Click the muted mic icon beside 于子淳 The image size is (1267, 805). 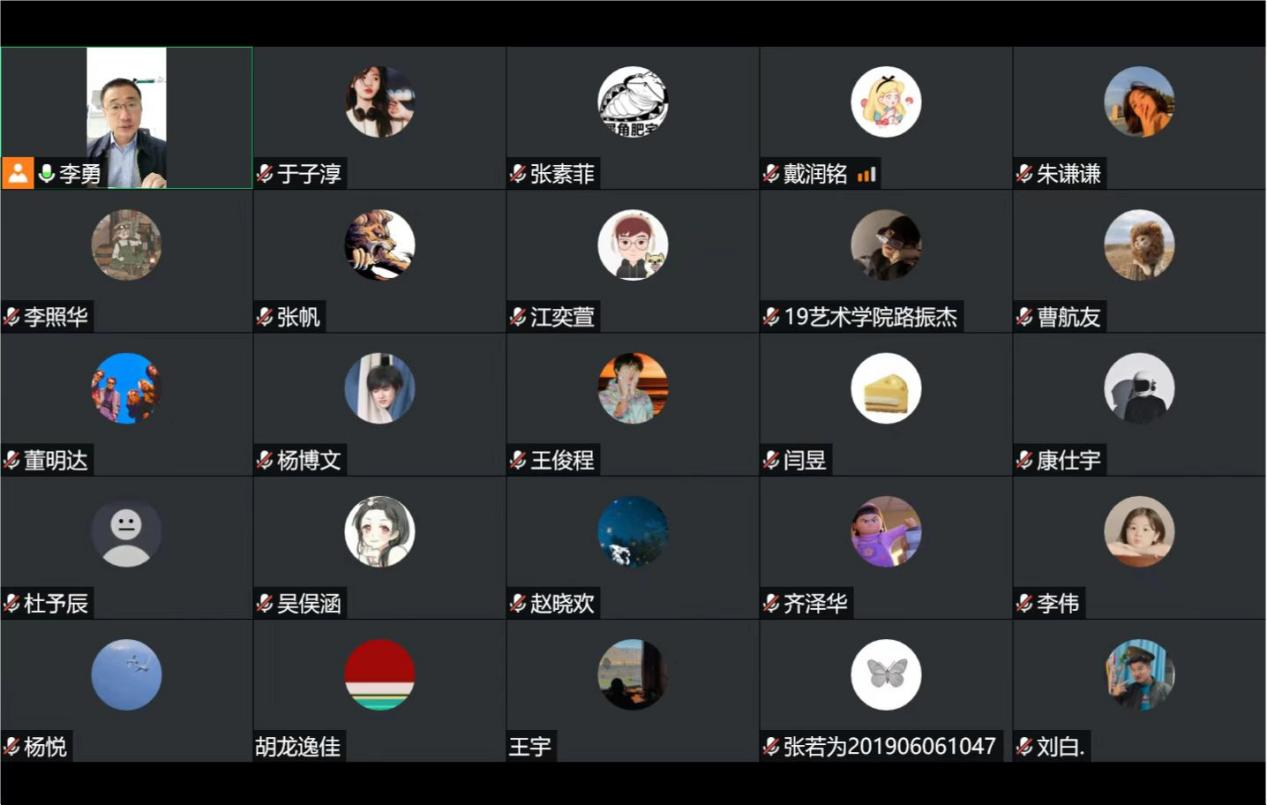(x=265, y=174)
